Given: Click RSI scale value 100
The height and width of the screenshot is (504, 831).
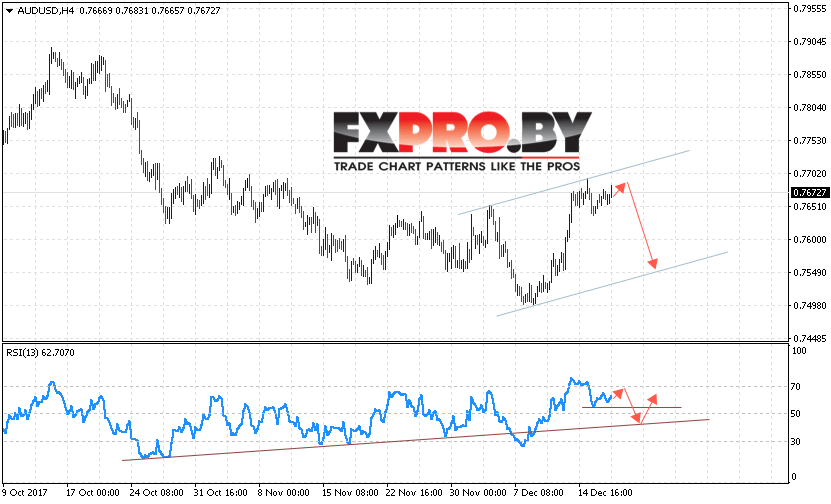Looking at the screenshot, I should (x=798, y=350).
